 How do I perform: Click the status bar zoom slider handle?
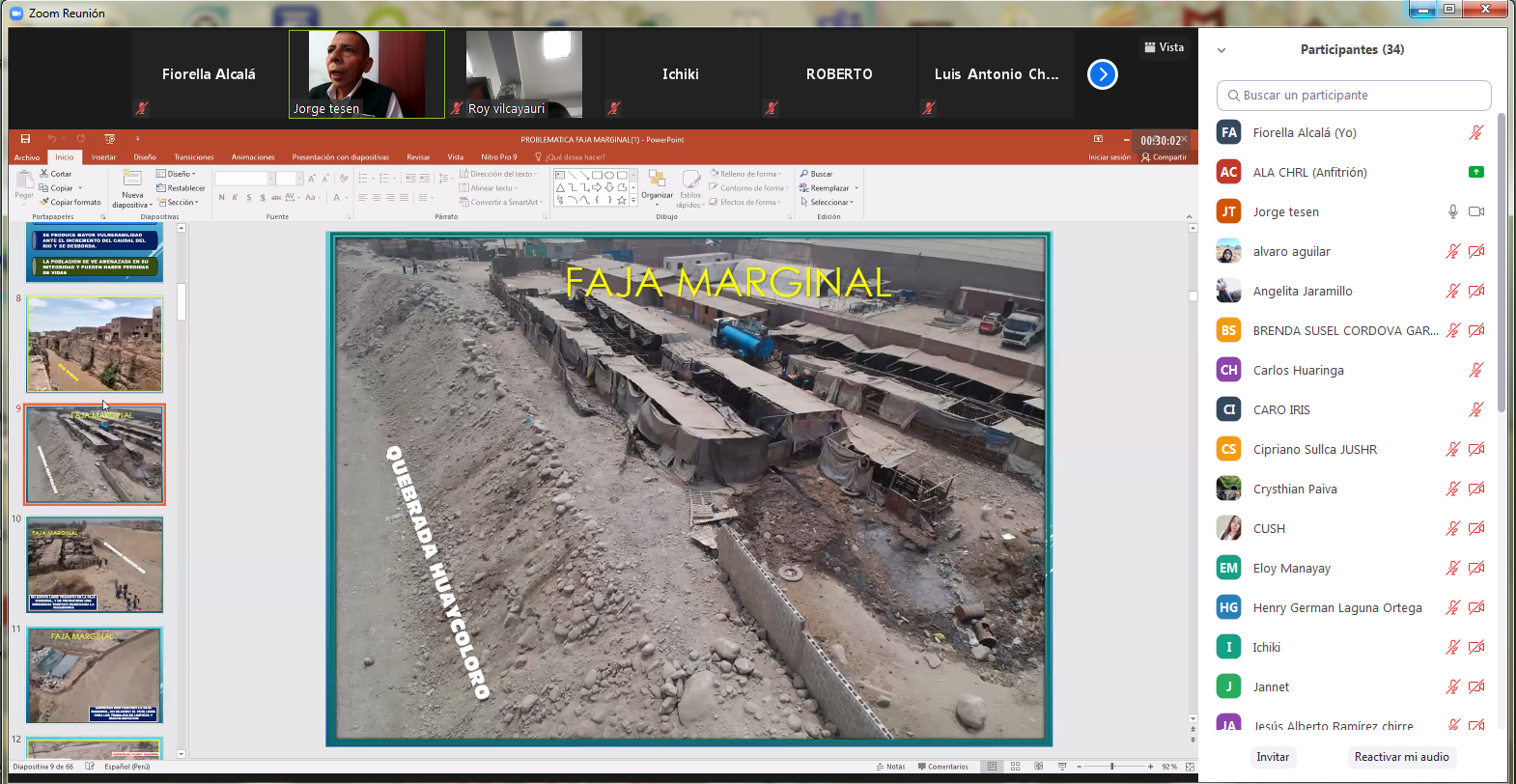[1112, 767]
